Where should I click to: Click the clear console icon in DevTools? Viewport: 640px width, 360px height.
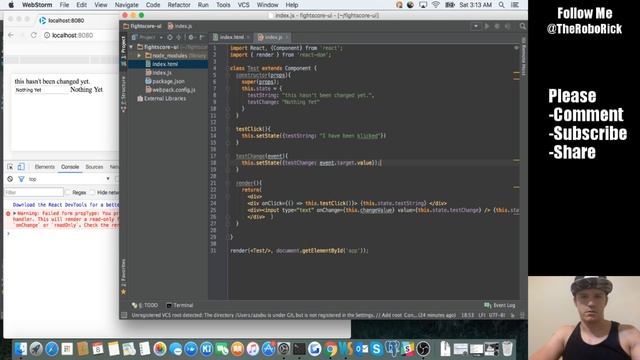click(10, 179)
